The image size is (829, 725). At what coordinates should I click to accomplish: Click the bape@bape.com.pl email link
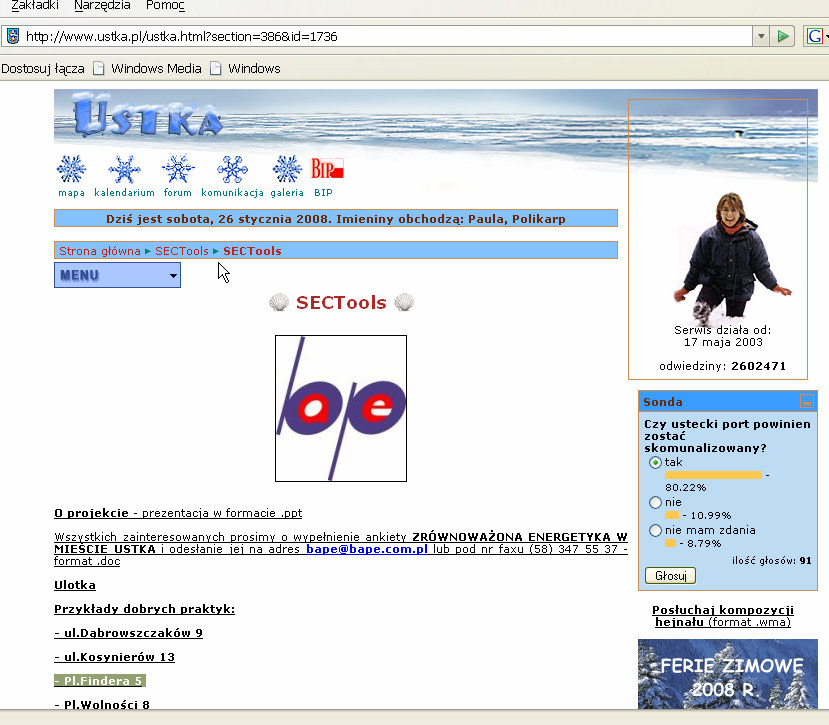(367, 549)
